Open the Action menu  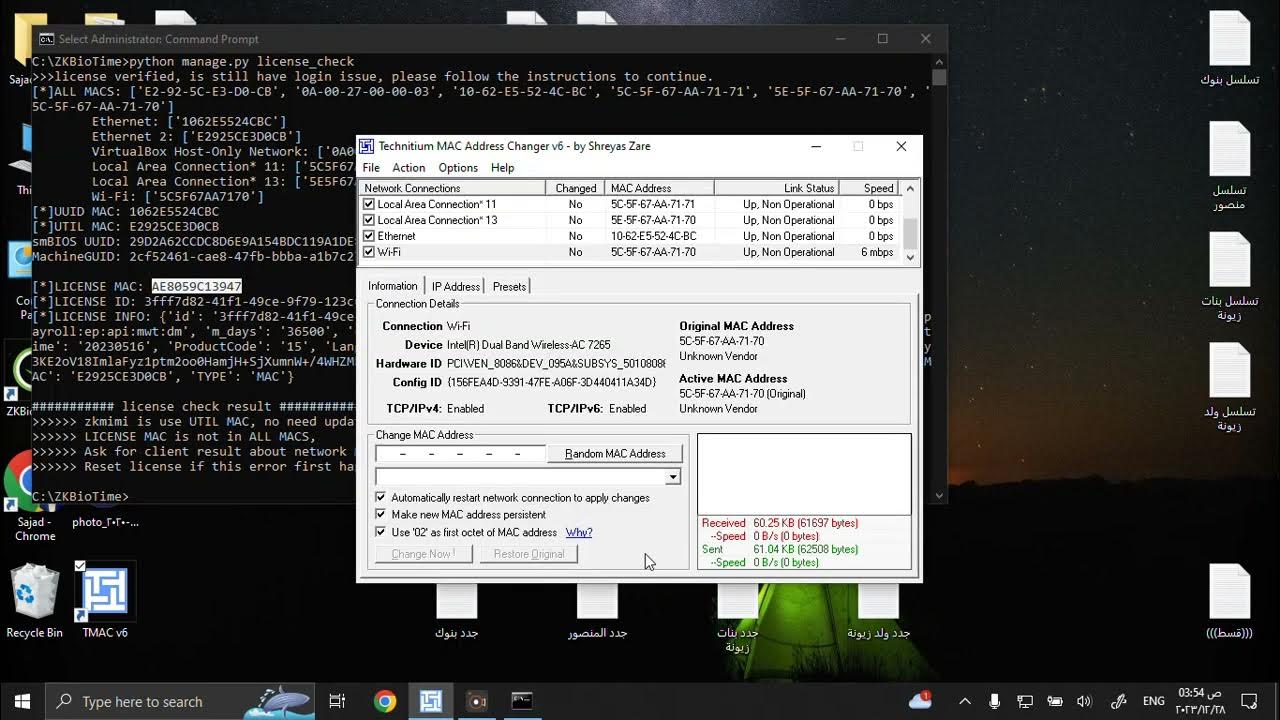408,168
